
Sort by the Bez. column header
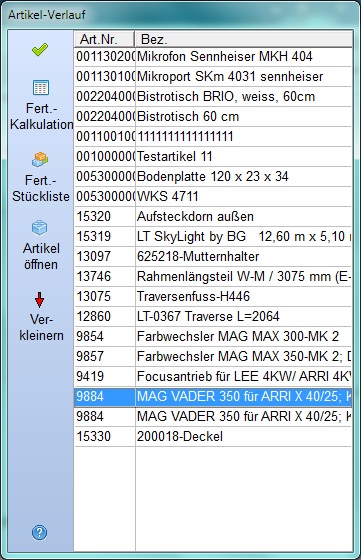tap(243, 39)
